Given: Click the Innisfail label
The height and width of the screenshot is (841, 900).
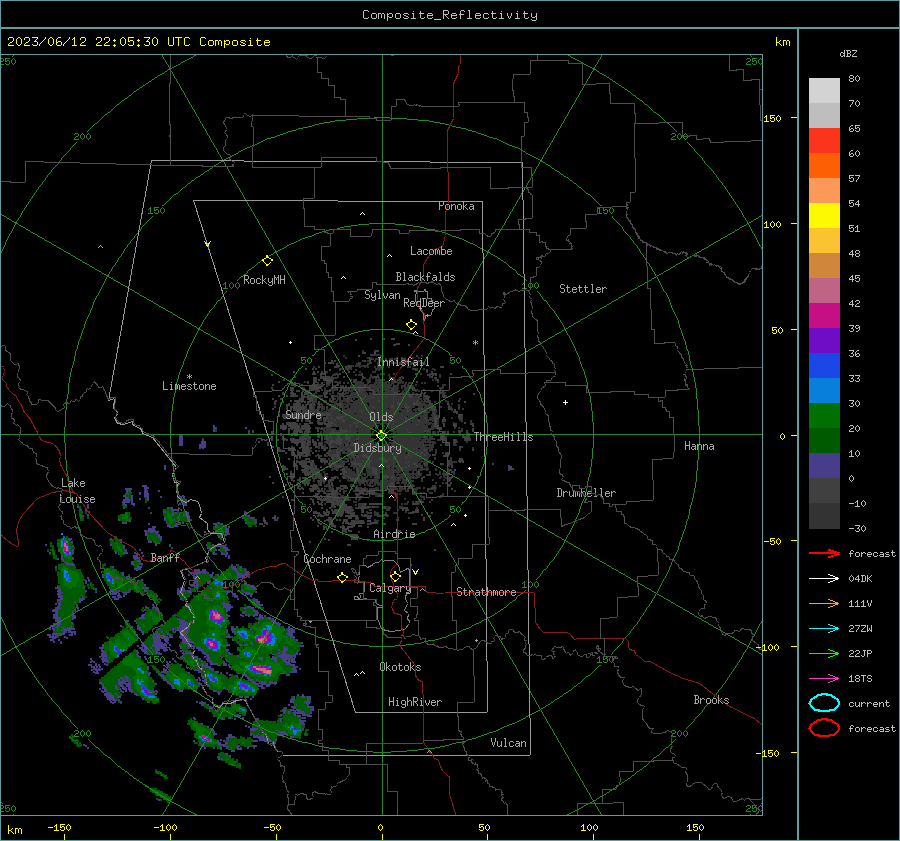Looking at the screenshot, I should [x=403, y=362].
